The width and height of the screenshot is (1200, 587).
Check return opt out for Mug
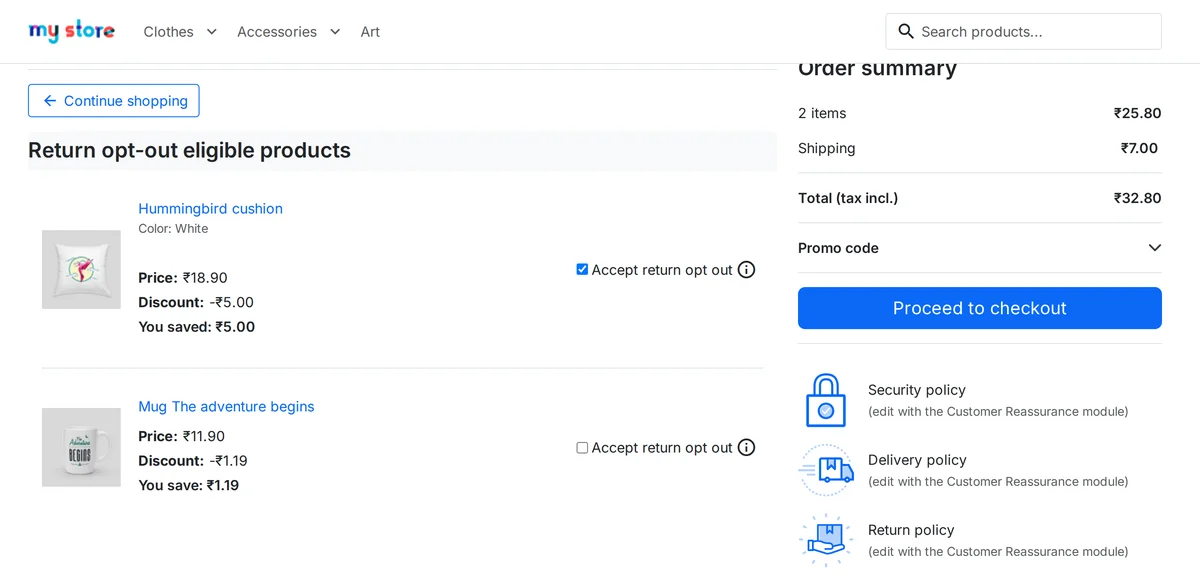tap(582, 448)
